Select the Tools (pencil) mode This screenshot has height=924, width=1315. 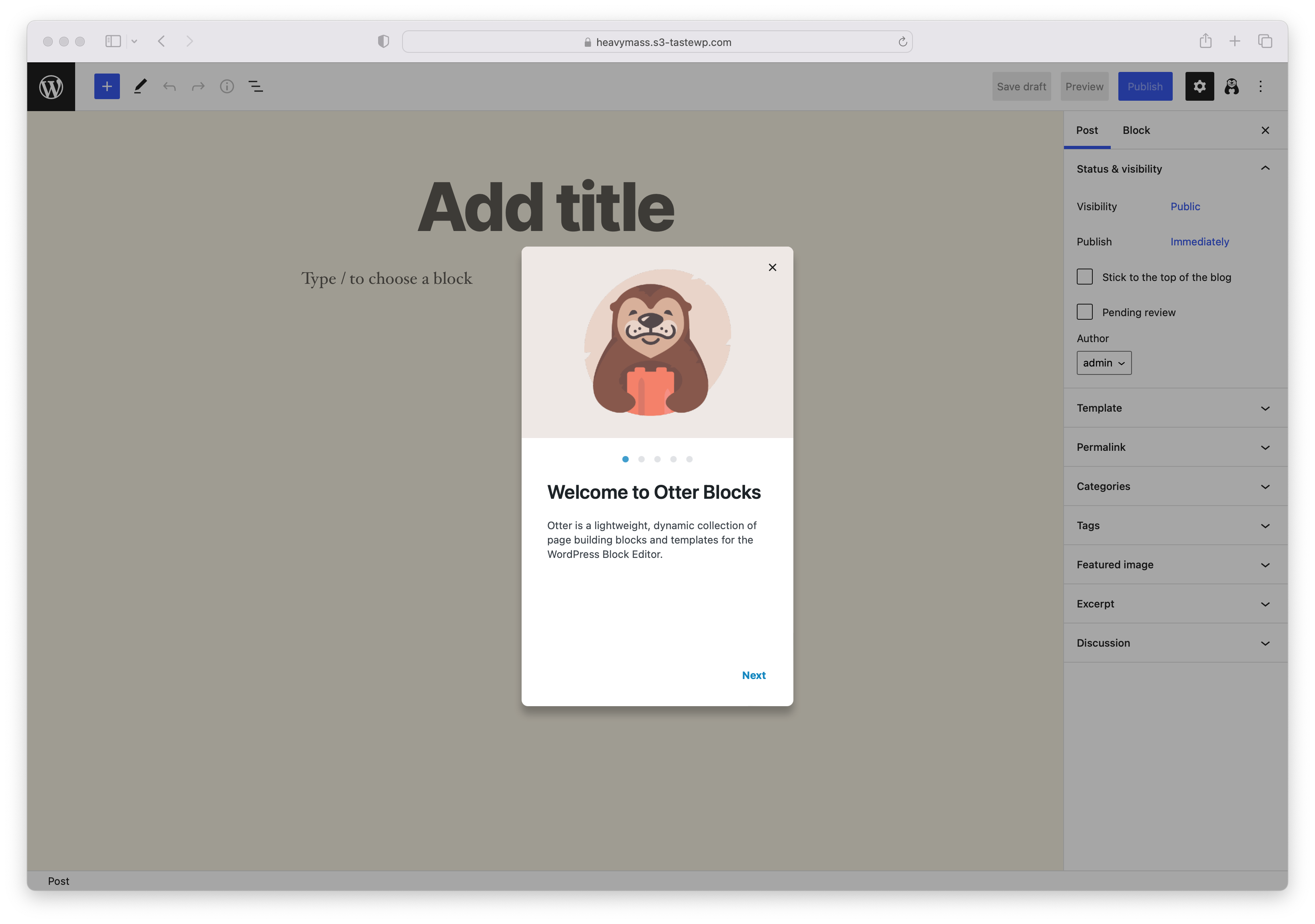click(140, 86)
